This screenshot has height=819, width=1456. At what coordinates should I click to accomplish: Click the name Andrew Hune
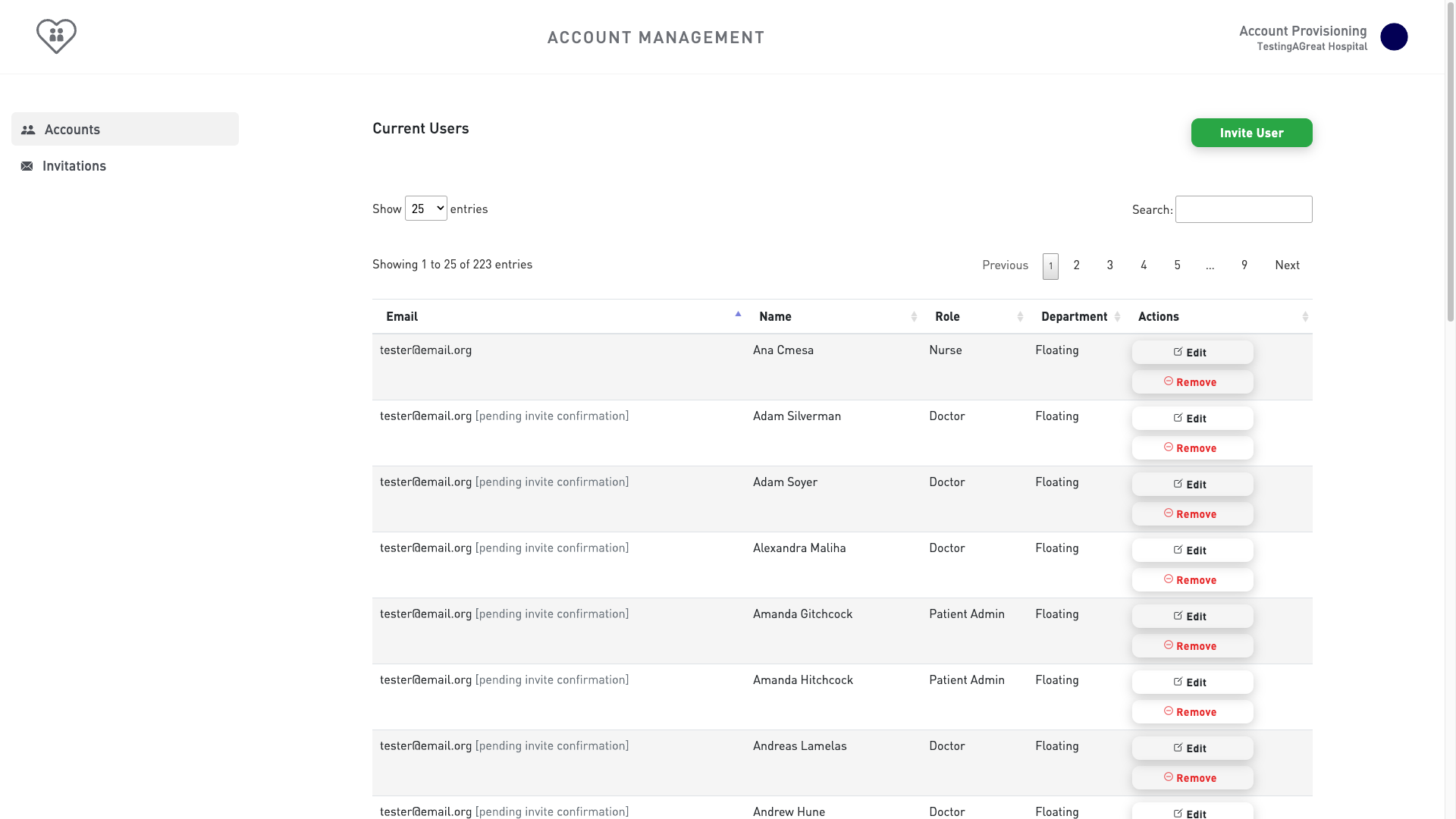tap(789, 812)
